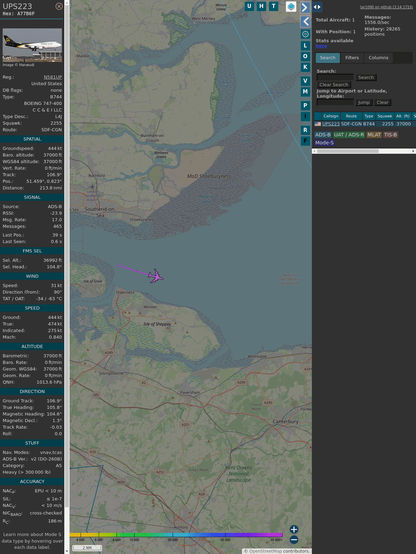Screen dimensions: 416x554
Task: Focus the Jump to Airport input field
Action: coord(335,102)
